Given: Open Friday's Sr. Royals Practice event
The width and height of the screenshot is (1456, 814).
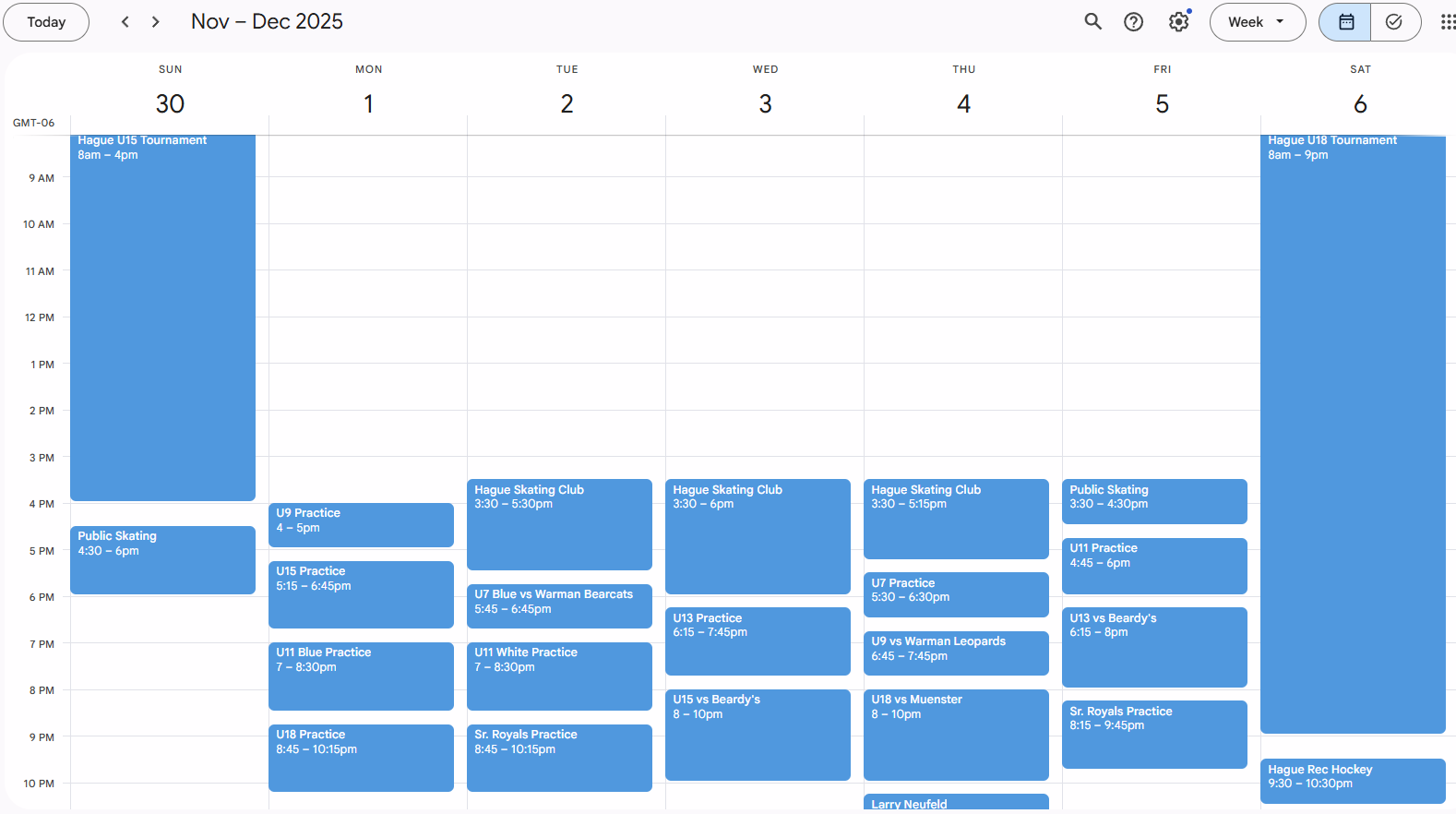Looking at the screenshot, I should [1154, 734].
